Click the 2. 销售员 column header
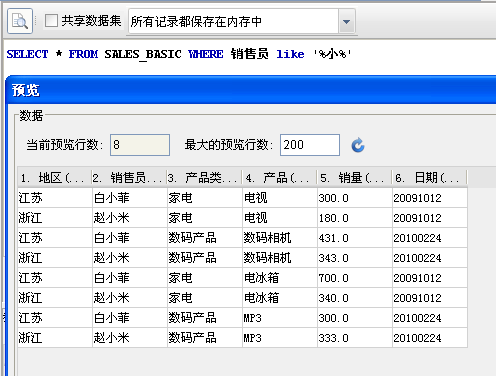The height and width of the screenshot is (376, 496). (129, 178)
